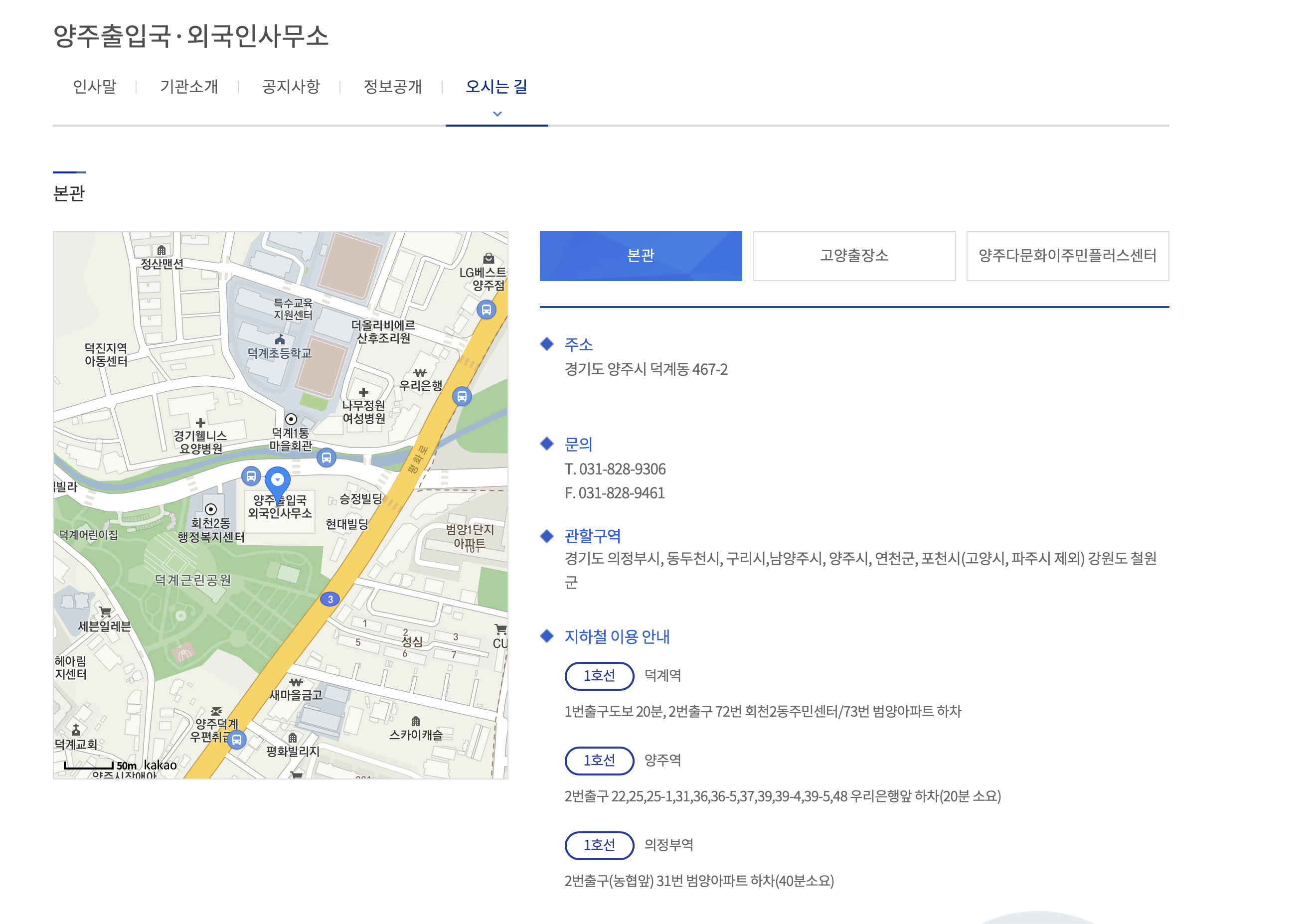
Task: Click bus stop icon near LG베스트 양주점
Action: pyautogui.click(x=486, y=309)
